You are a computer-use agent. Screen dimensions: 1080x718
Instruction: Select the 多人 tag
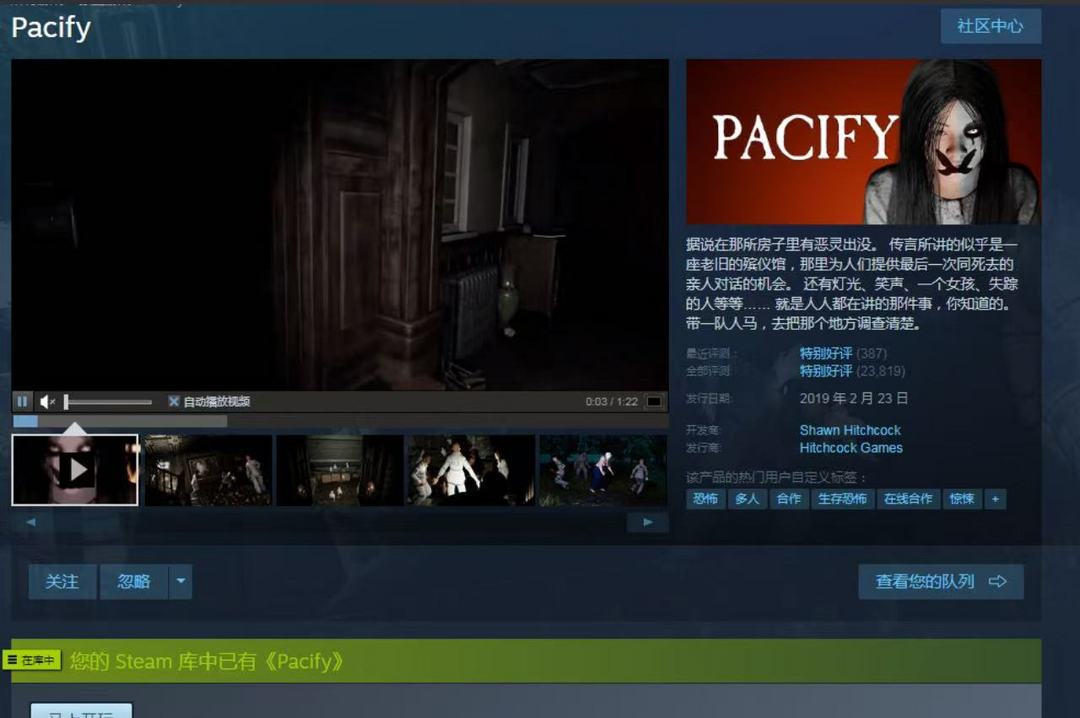click(x=747, y=499)
